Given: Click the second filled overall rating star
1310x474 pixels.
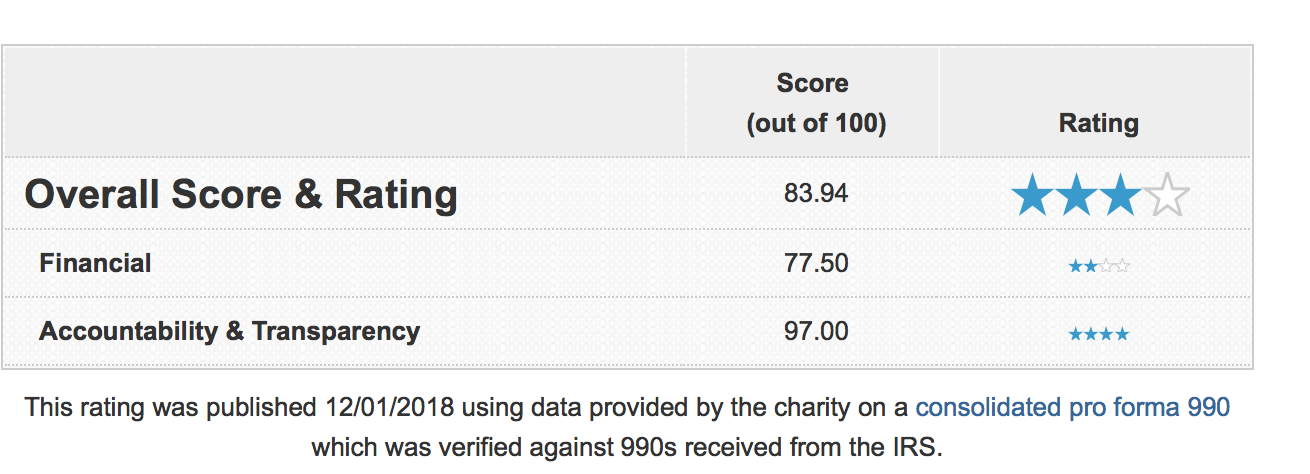Looking at the screenshot, I should [1077, 194].
